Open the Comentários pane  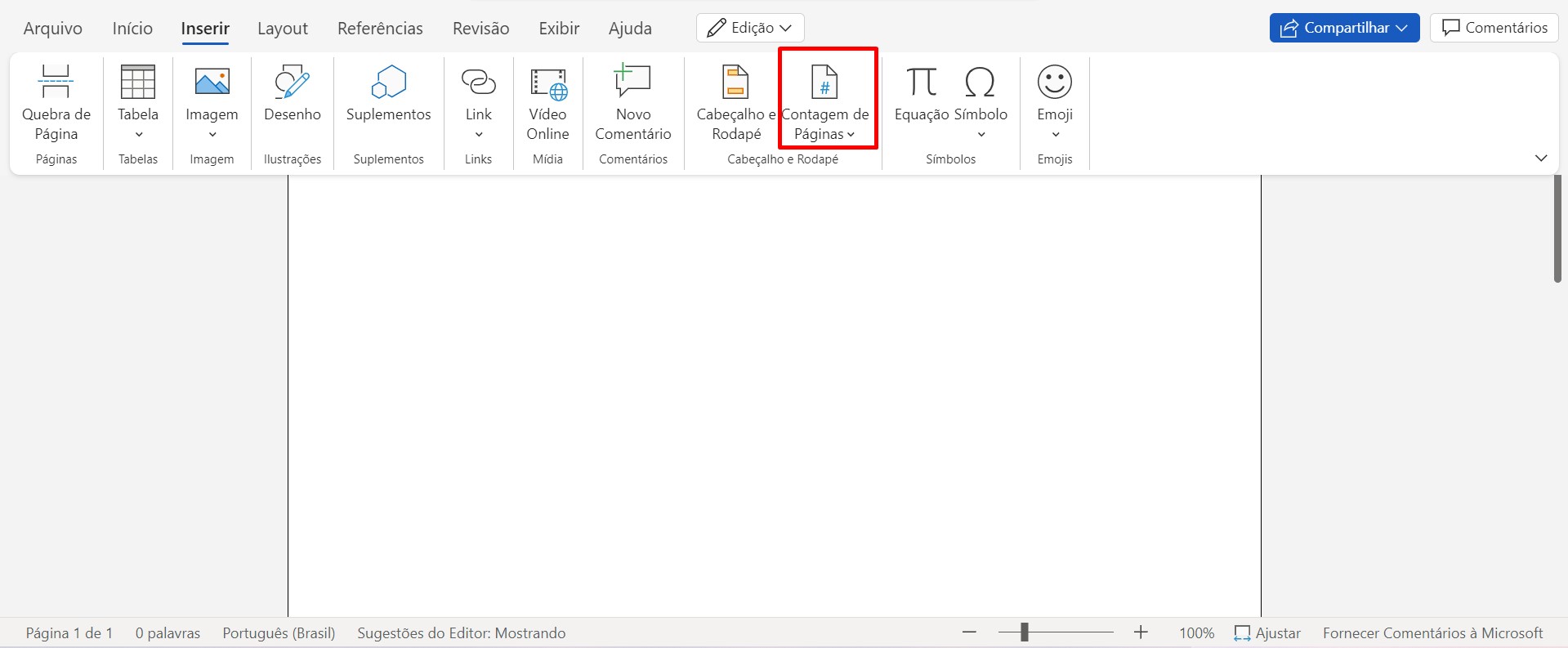click(1494, 28)
